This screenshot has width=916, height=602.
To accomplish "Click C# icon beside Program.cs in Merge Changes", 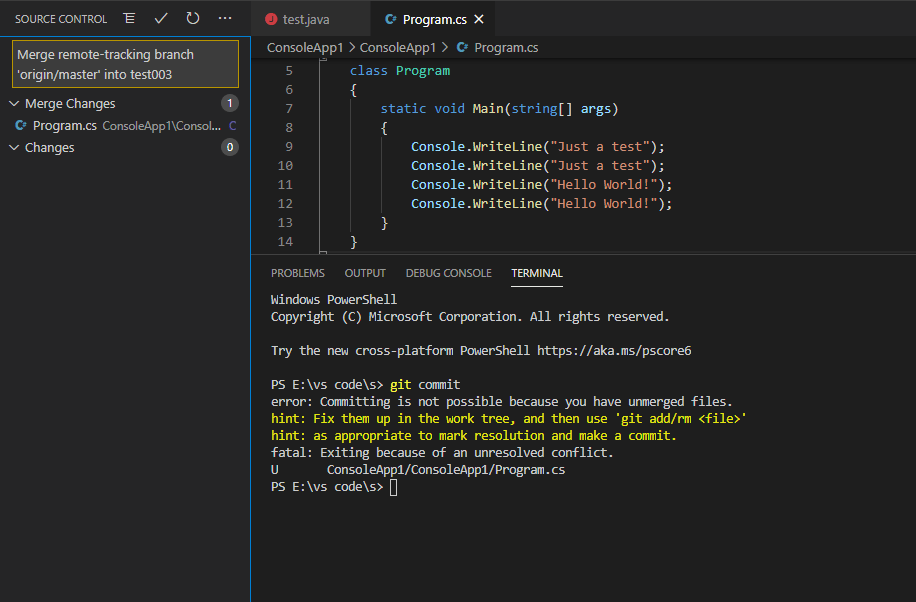I will [21, 126].
